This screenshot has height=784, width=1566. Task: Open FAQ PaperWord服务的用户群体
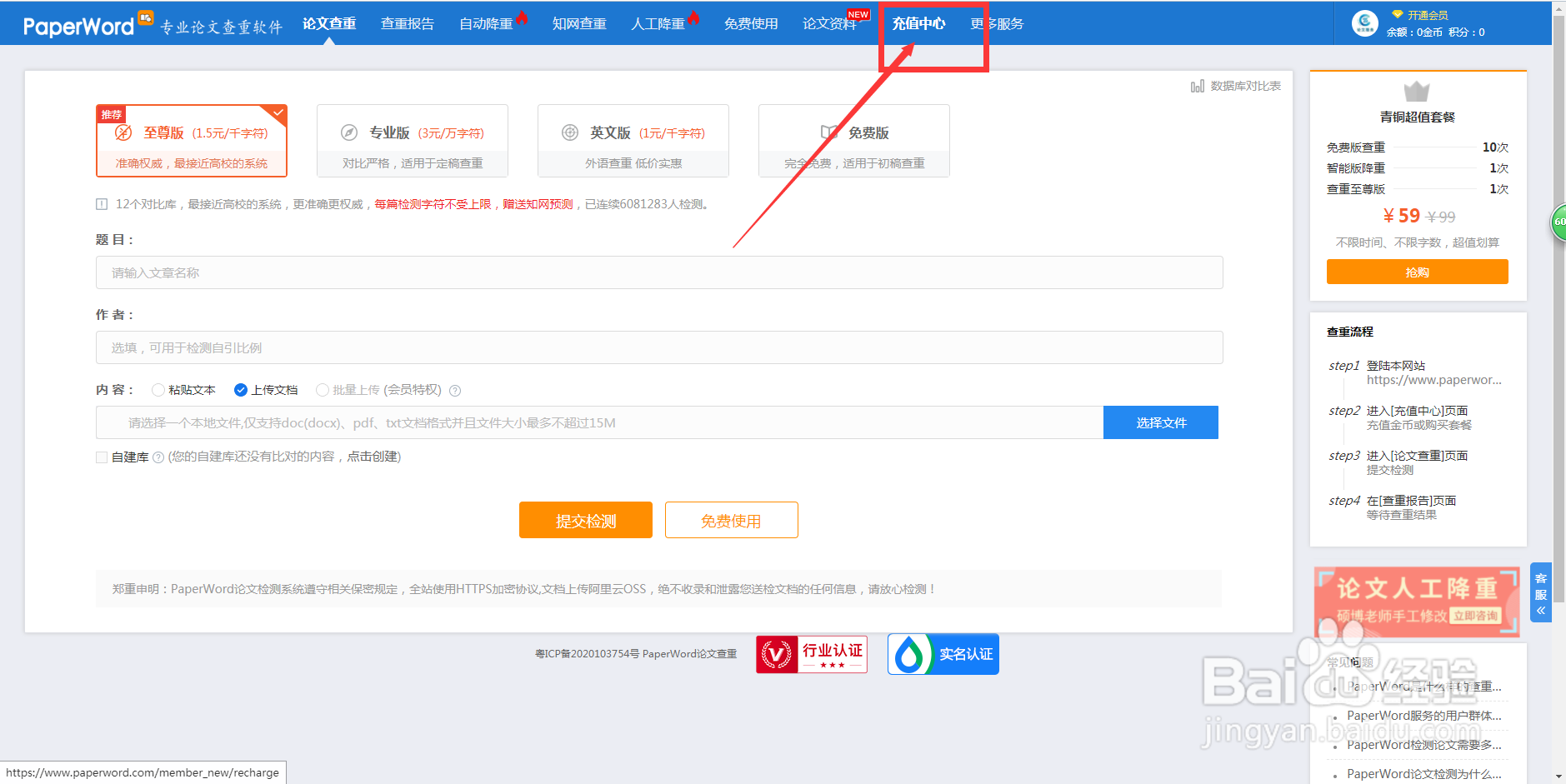(1424, 716)
